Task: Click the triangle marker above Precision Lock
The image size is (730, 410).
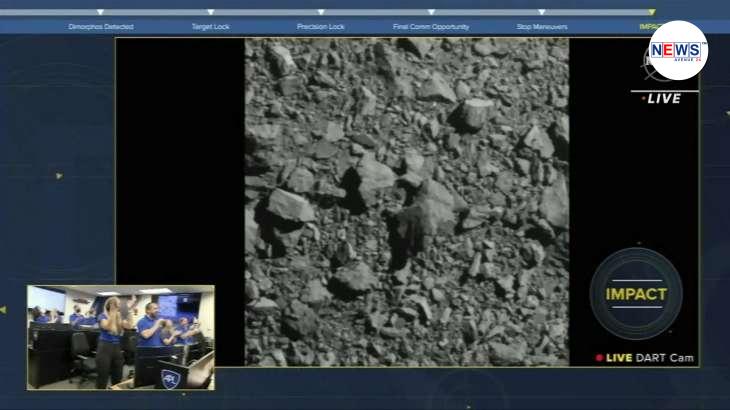Action: click(320, 13)
